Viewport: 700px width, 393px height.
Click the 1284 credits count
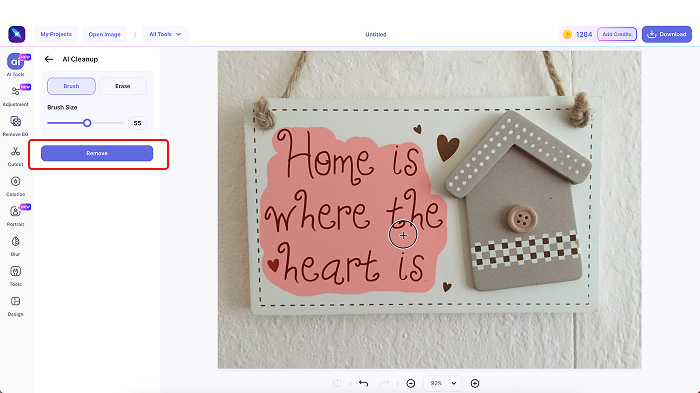pos(584,34)
